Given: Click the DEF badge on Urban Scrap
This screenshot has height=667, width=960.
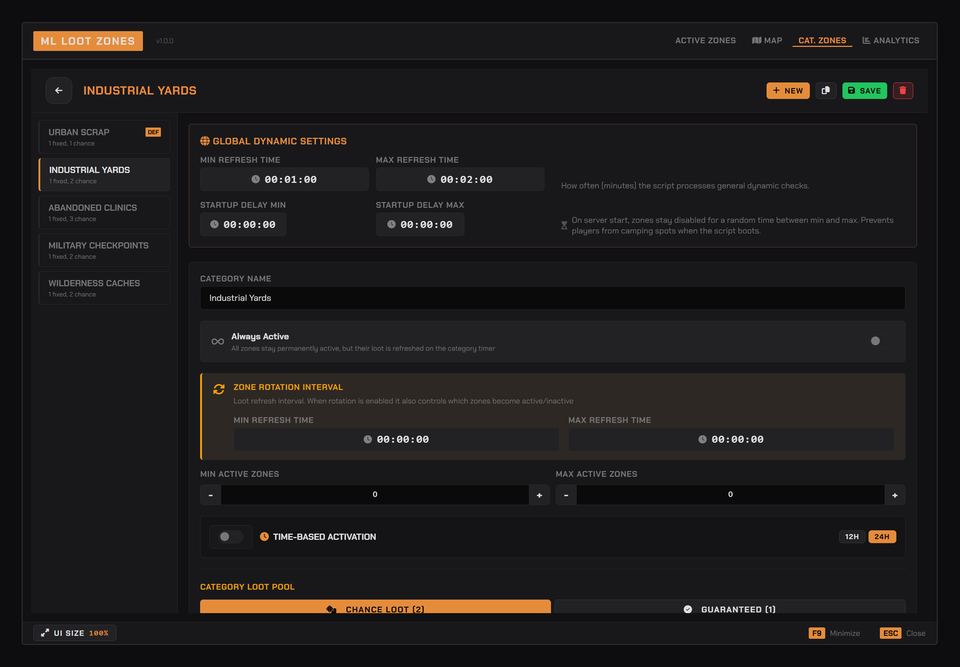Looking at the screenshot, I should (x=153, y=132).
